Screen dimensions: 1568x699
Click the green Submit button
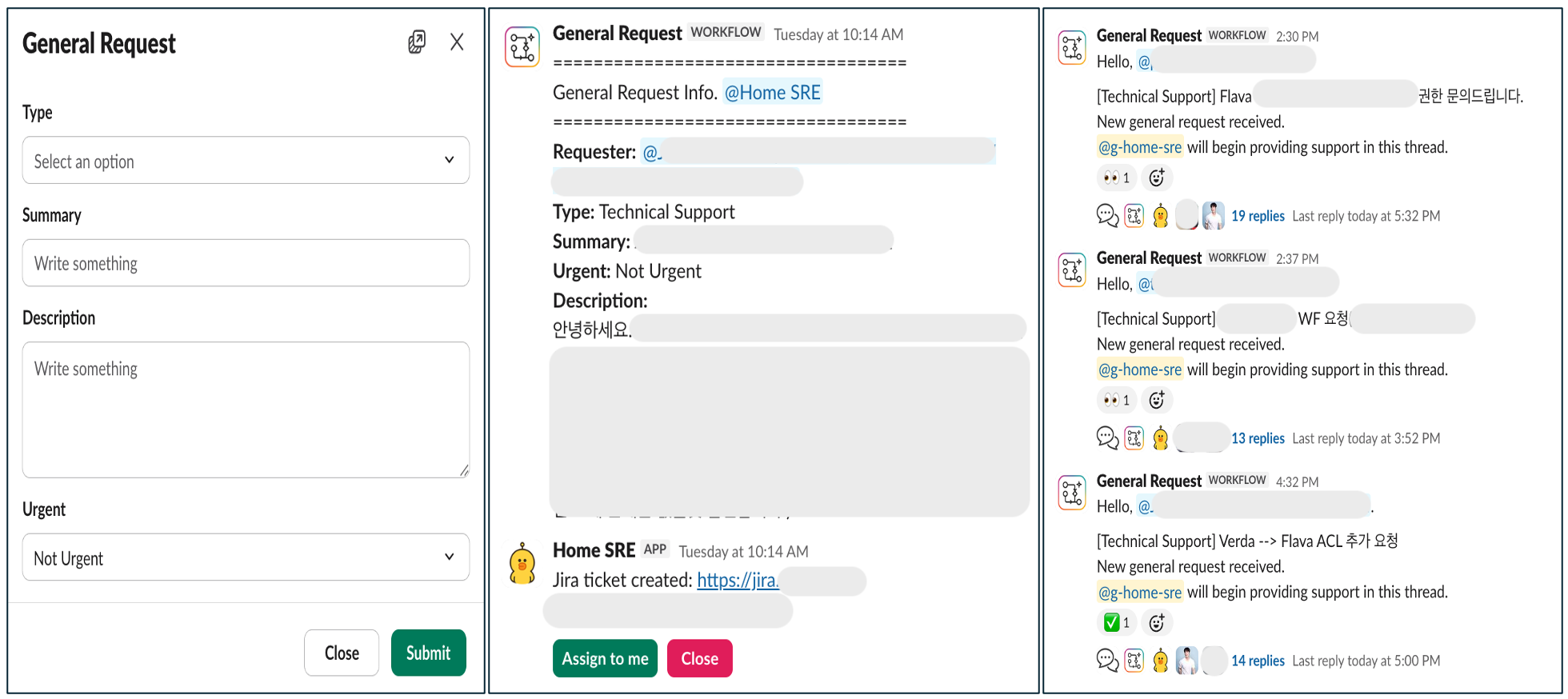(x=429, y=653)
